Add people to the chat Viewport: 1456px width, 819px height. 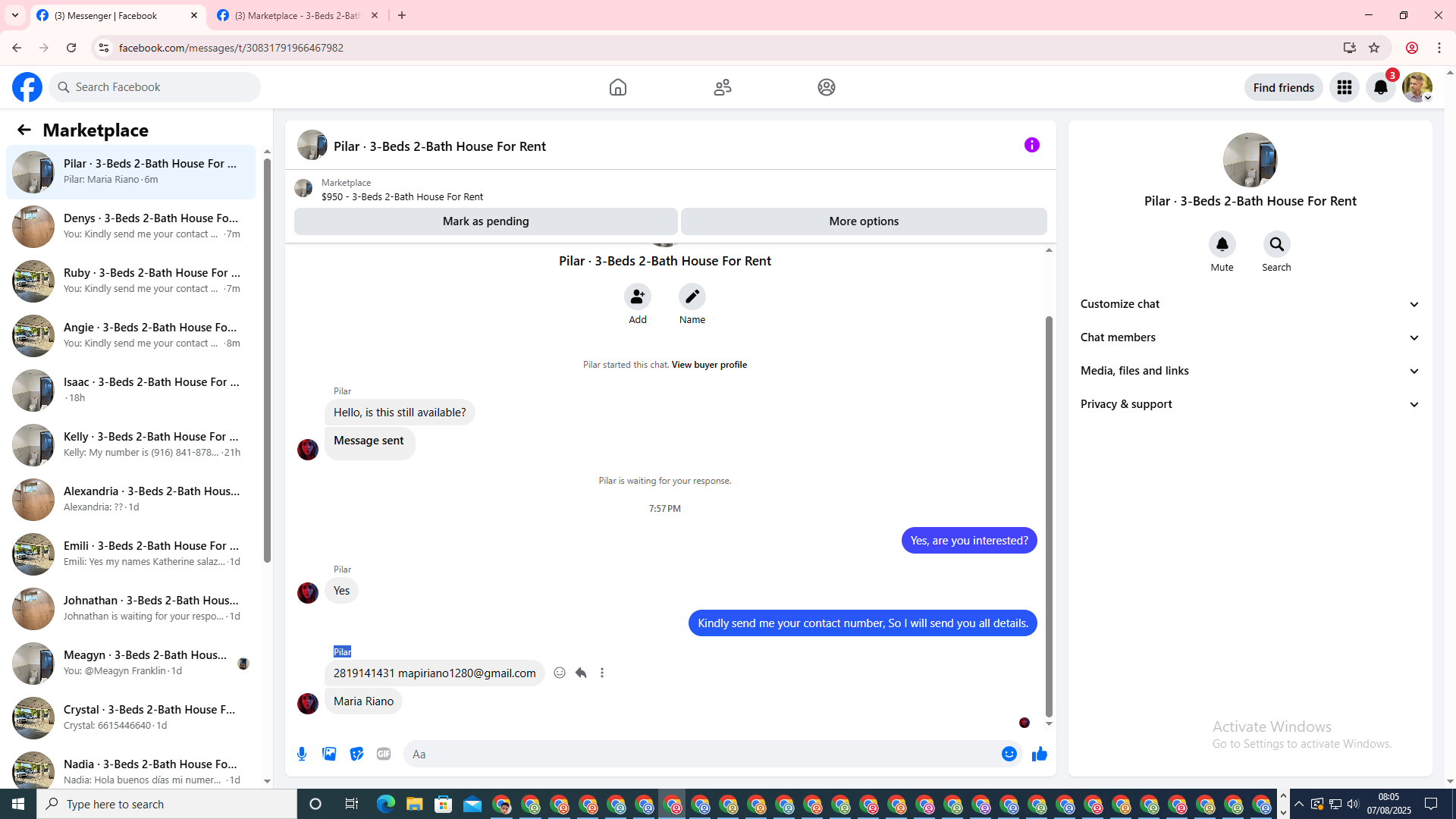pyautogui.click(x=638, y=297)
